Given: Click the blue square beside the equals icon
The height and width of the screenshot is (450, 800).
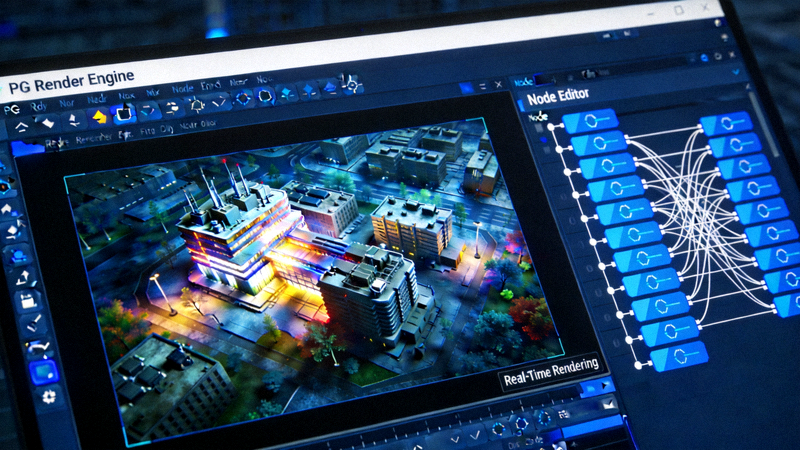Looking at the screenshot, I should coord(466,88).
